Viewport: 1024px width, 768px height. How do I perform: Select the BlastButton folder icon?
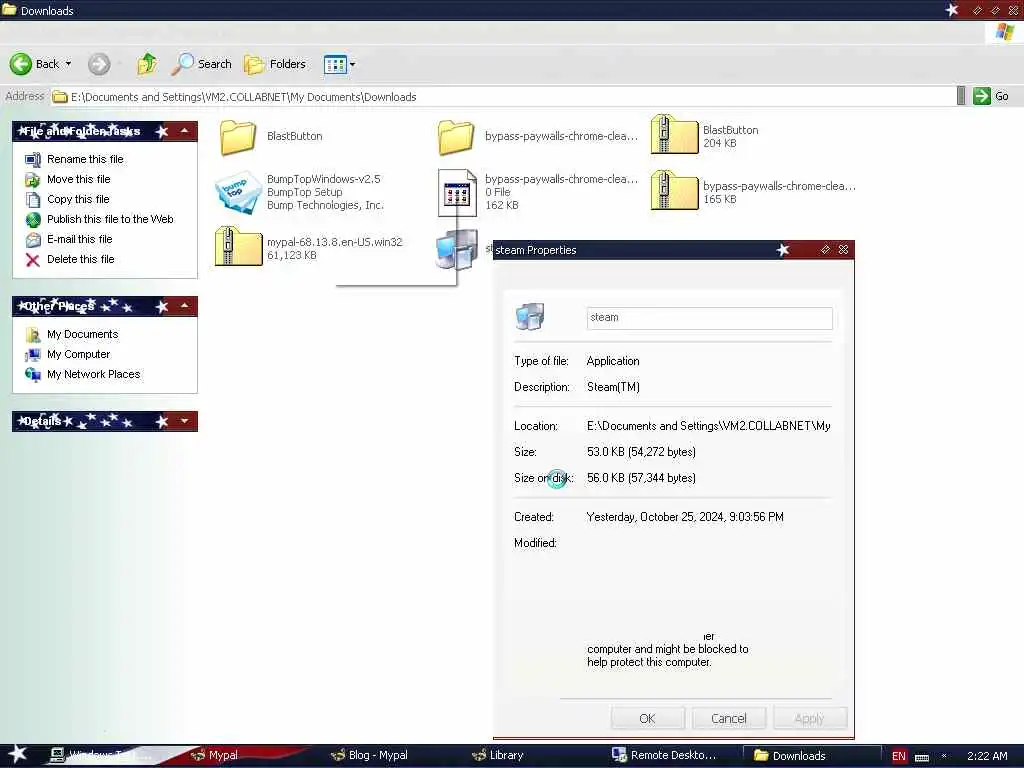tap(238, 136)
